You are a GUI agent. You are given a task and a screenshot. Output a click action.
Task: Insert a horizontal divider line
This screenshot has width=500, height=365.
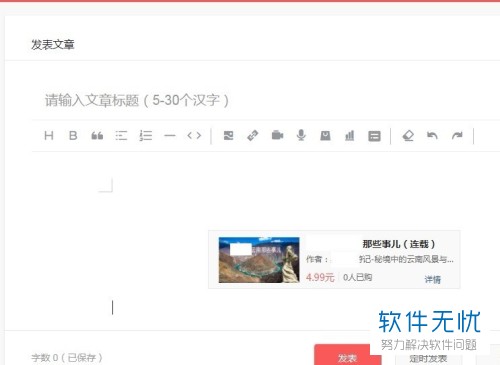[x=170, y=136]
